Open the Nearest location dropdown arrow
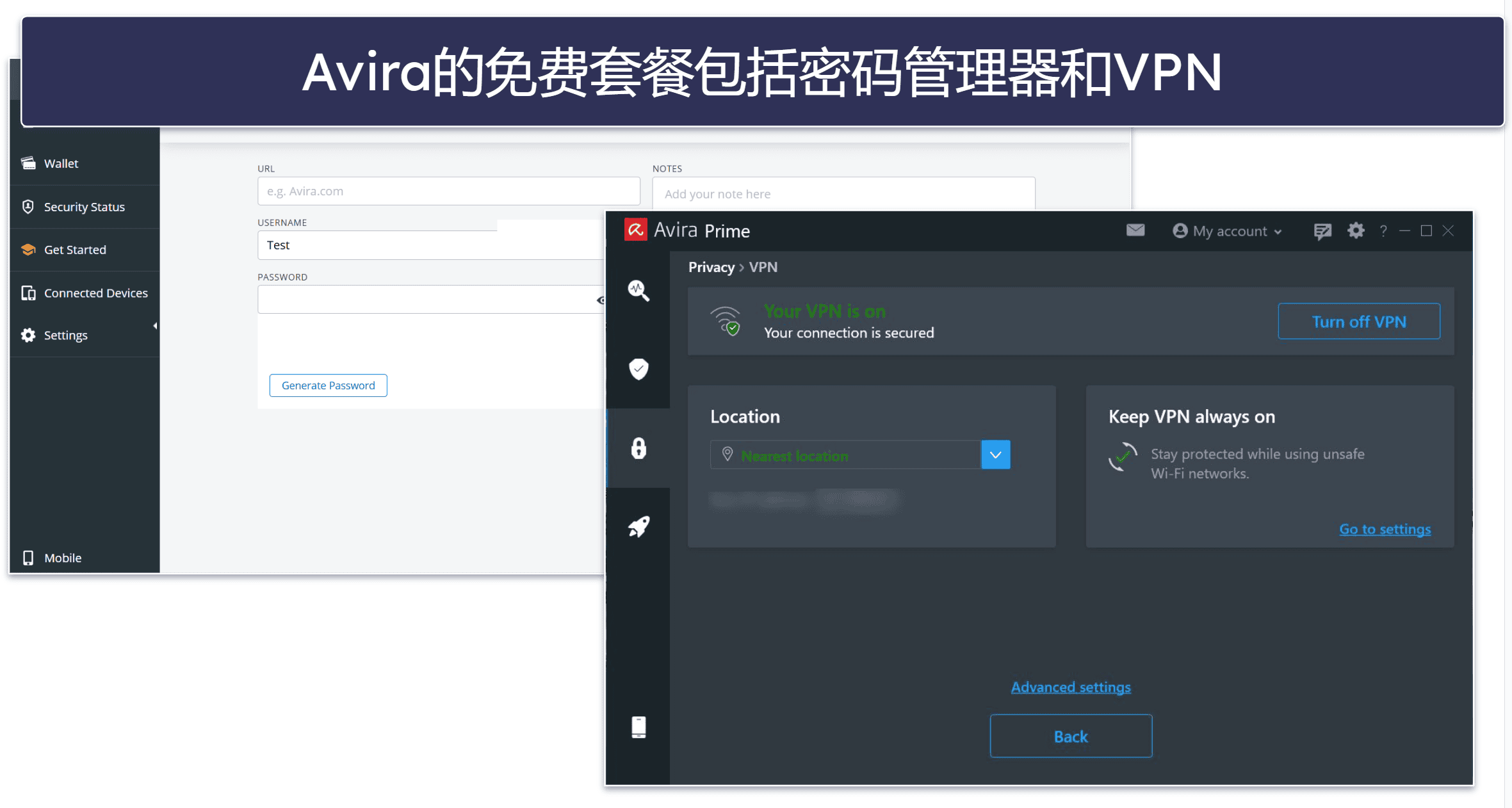The height and width of the screenshot is (808, 1512). pyautogui.click(x=995, y=455)
